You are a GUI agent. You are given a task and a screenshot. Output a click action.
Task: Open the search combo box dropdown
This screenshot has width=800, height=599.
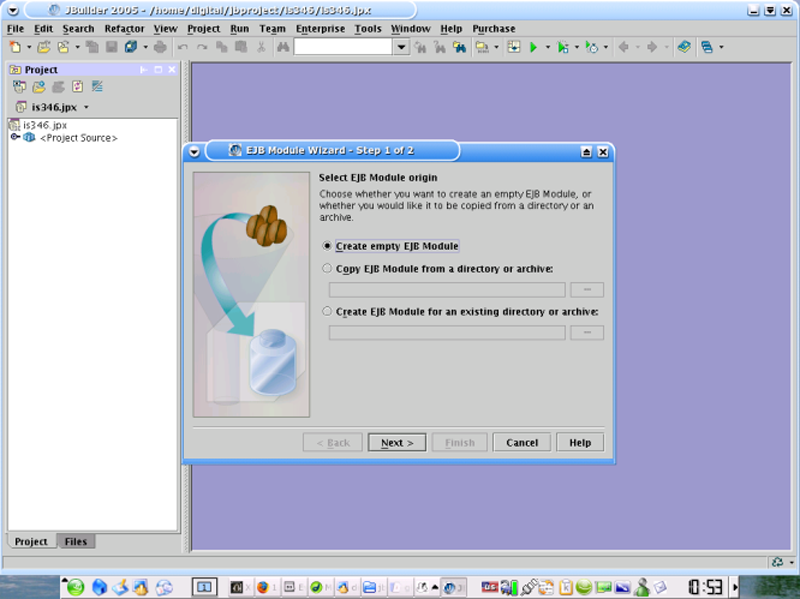point(401,47)
